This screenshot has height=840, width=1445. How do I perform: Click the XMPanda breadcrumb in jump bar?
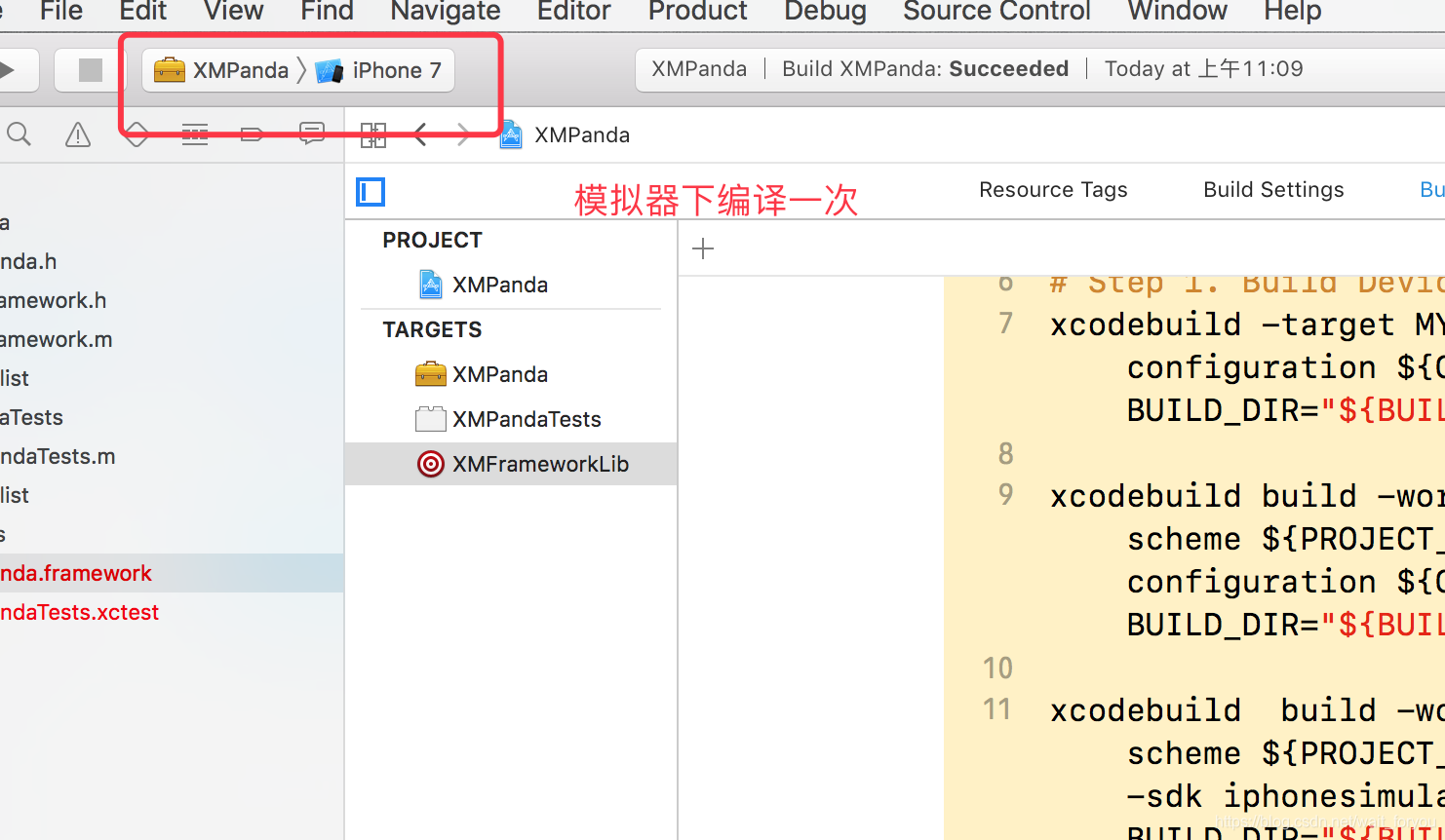[x=565, y=134]
